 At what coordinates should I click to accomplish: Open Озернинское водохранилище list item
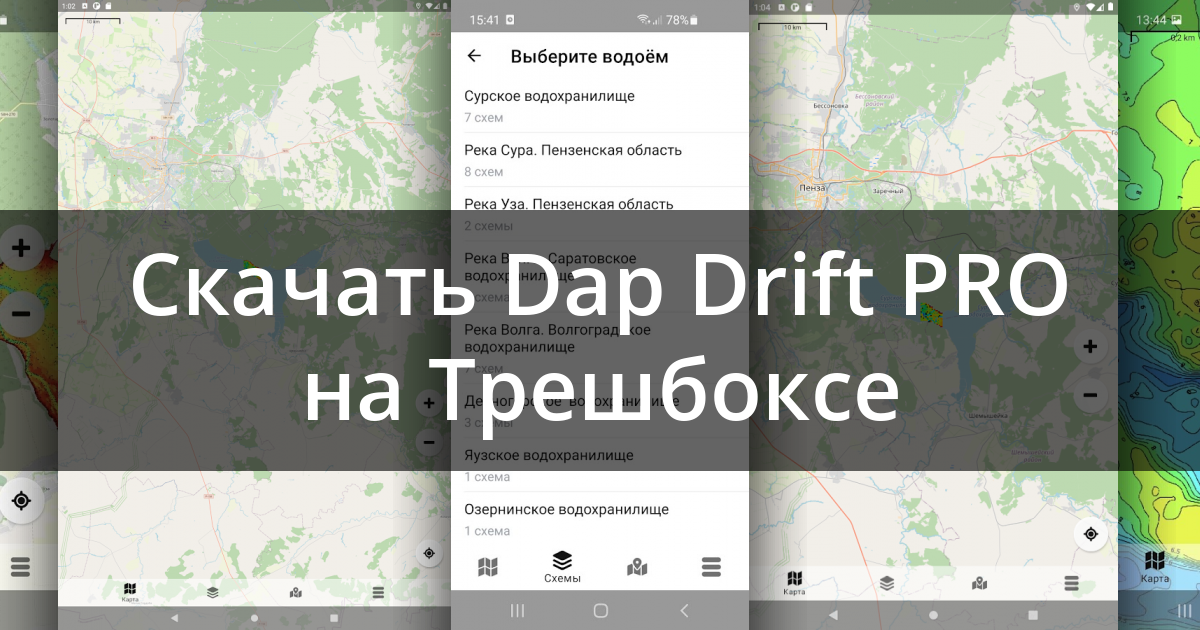[x=600, y=519]
